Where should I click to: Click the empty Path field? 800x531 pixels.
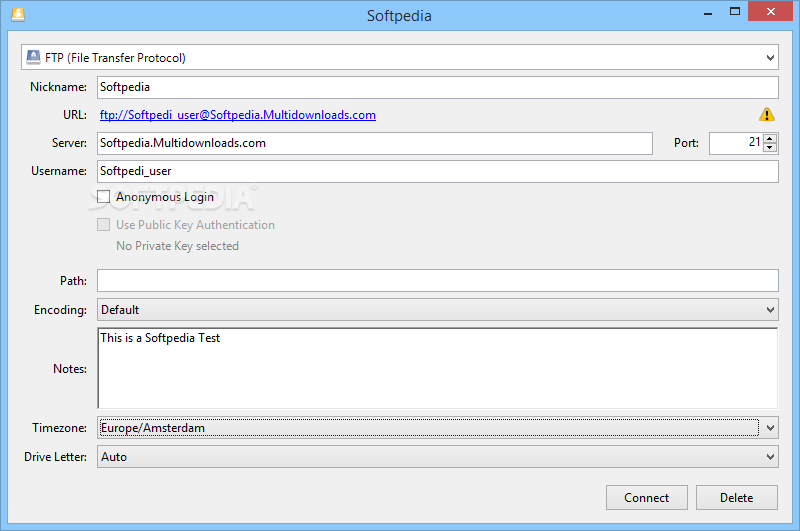438,281
